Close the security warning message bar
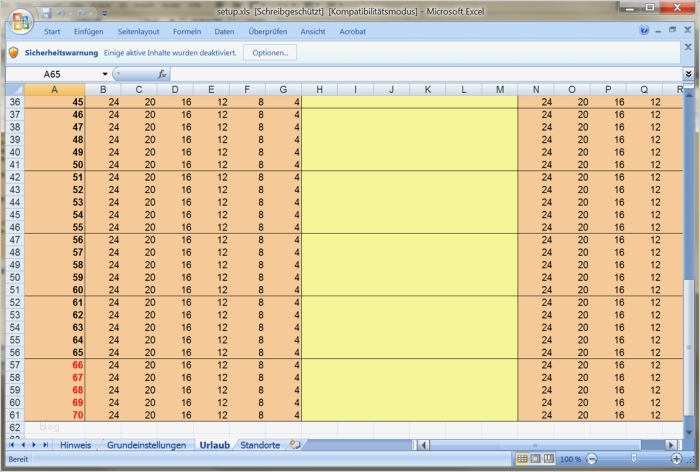This screenshot has width=700, height=472. [688, 46]
